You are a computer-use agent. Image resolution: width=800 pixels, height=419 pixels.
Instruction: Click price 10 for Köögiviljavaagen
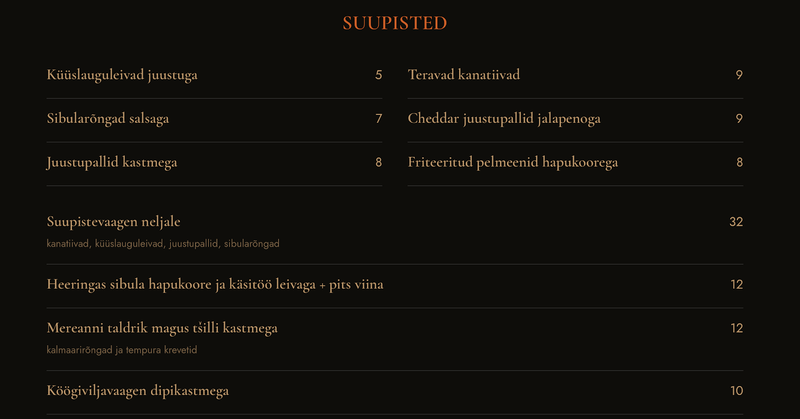pos(736,390)
